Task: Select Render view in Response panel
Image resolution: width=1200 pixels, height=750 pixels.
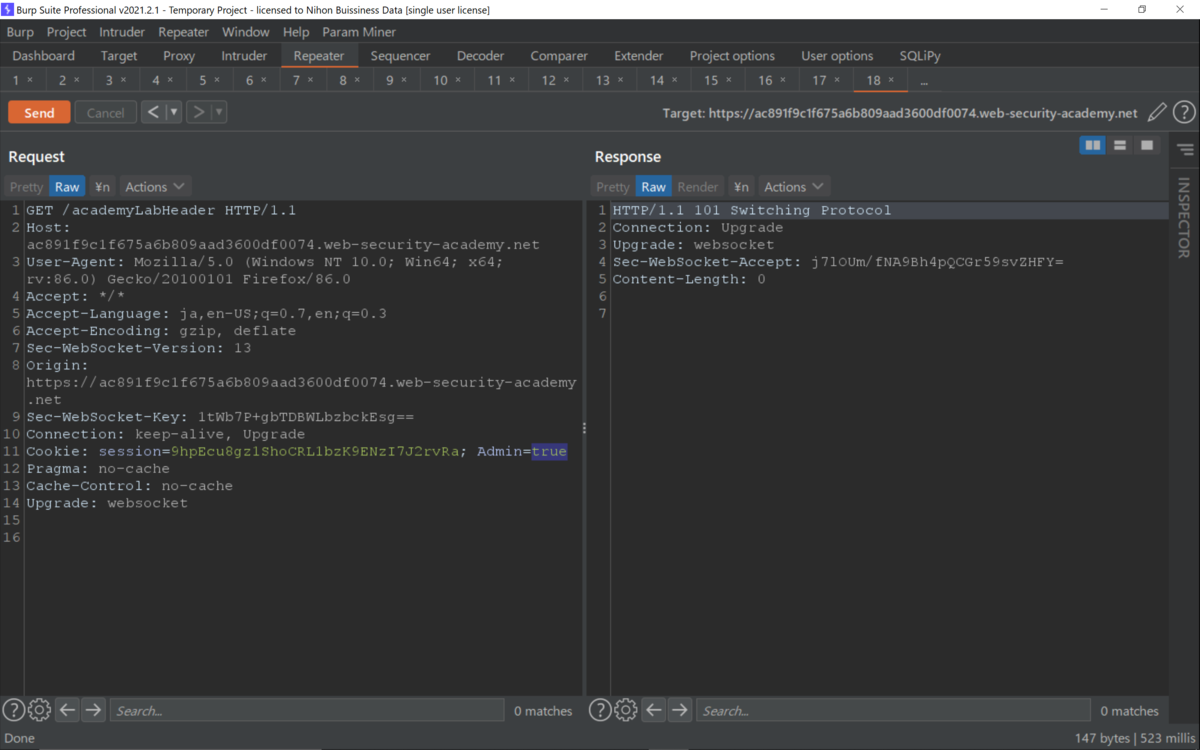Action: (698, 187)
